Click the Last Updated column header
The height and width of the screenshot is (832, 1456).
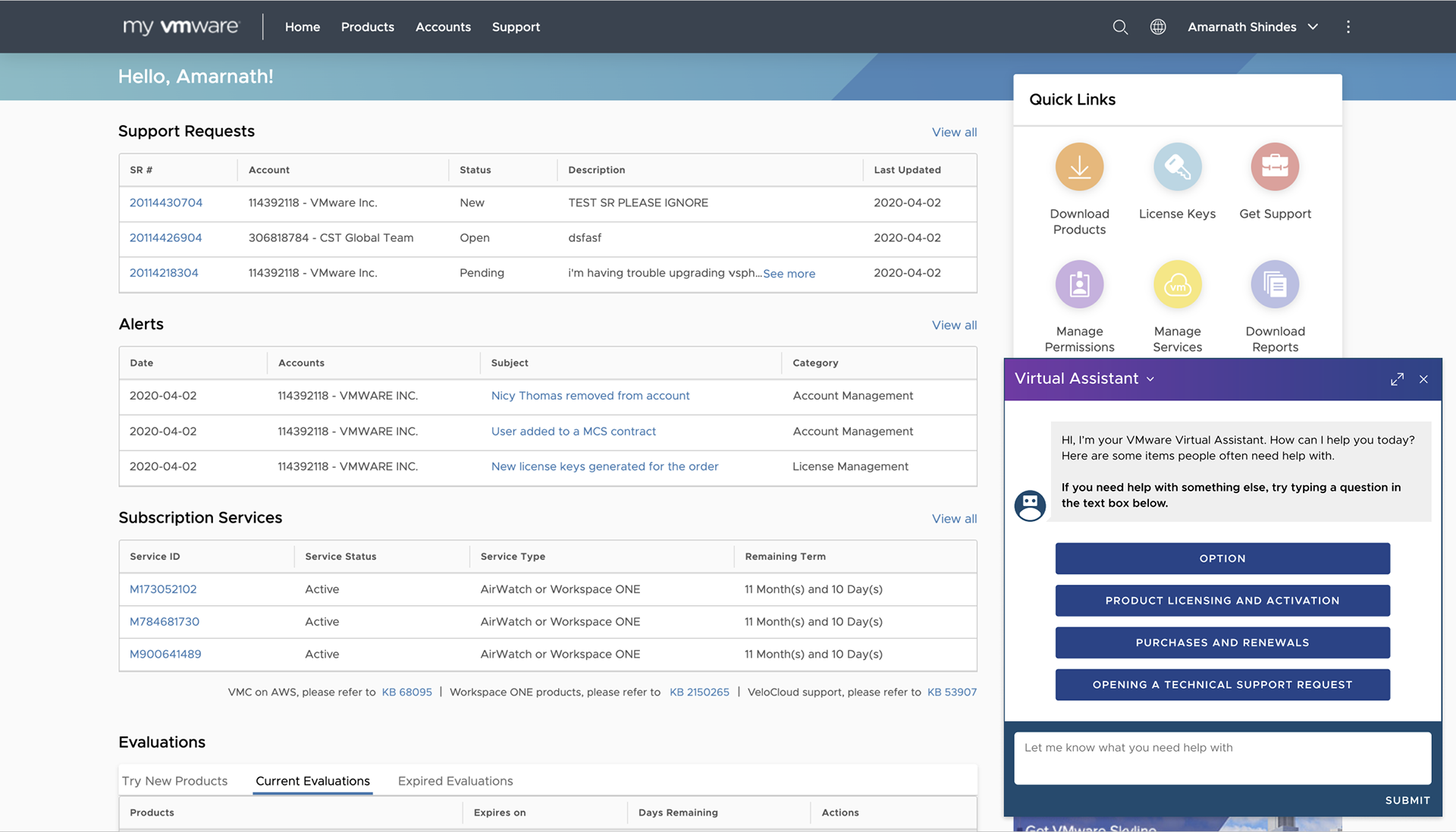pyautogui.click(x=907, y=170)
